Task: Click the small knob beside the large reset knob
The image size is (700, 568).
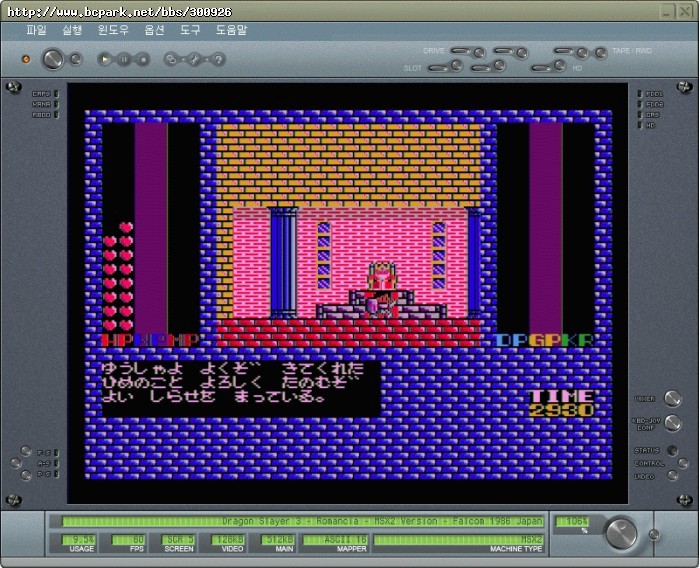Action: pyautogui.click(x=76, y=59)
